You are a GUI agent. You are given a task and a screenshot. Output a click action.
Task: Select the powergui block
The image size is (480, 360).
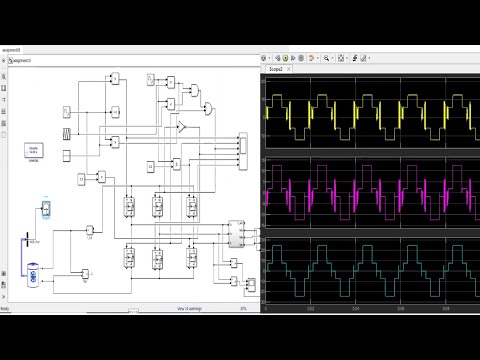tap(34, 151)
